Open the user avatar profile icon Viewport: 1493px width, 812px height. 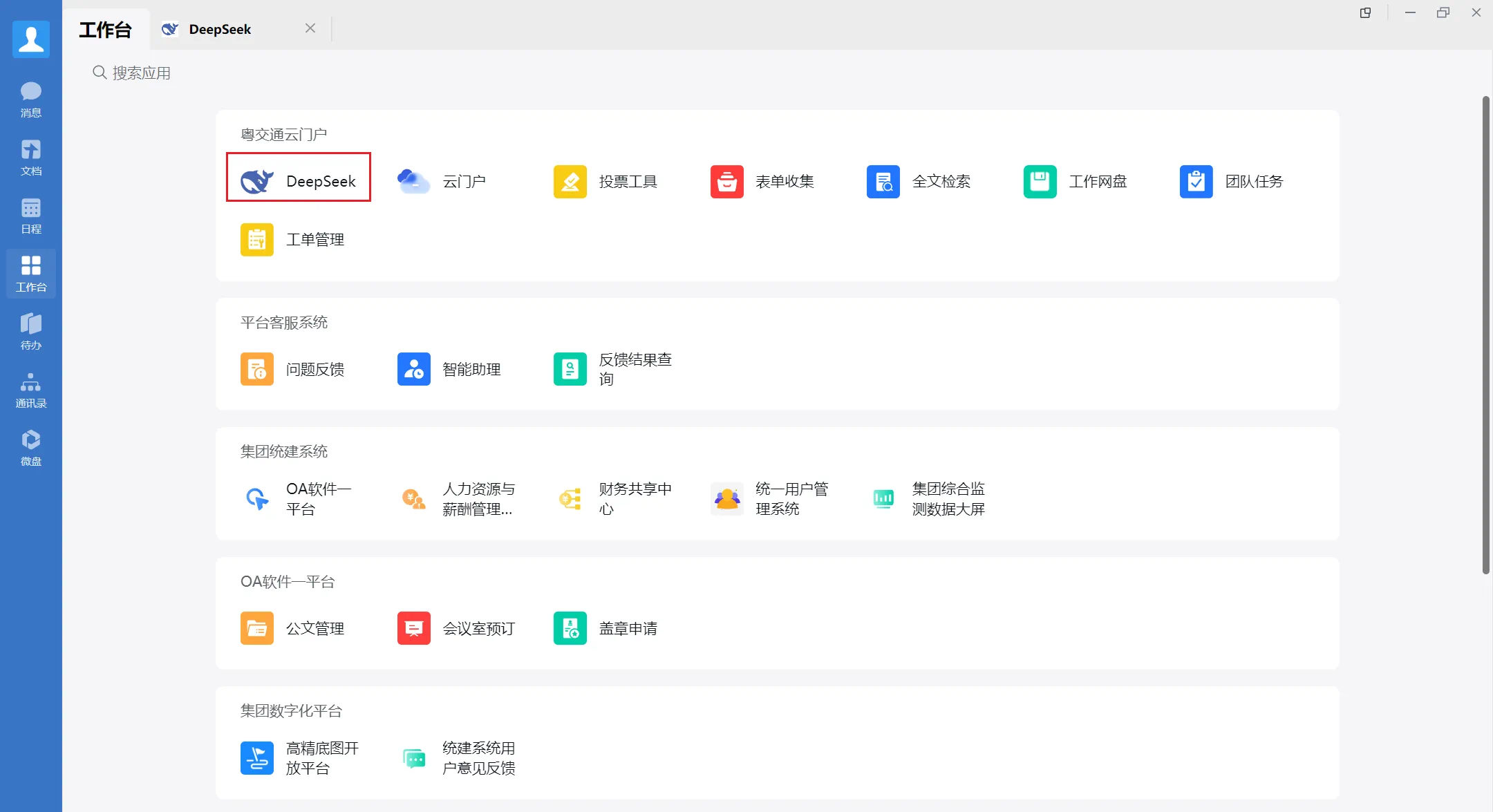[31, 39]
